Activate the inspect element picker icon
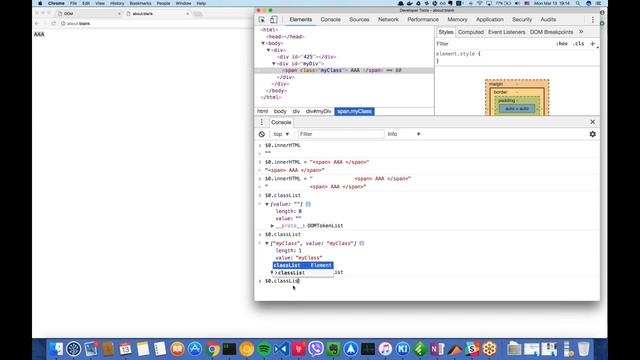Screen dimensions: 640x360 click(x=262, y=20)
